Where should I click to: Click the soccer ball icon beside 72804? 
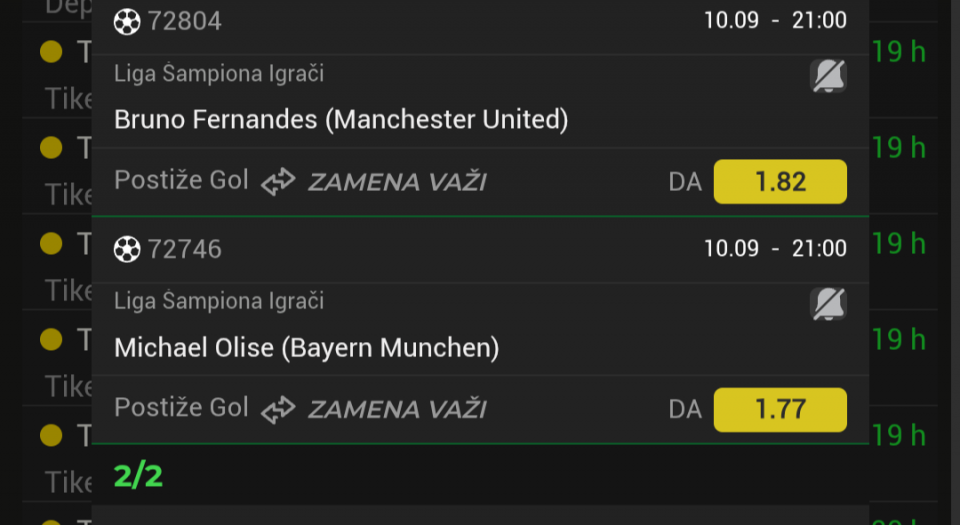point(127,22)
